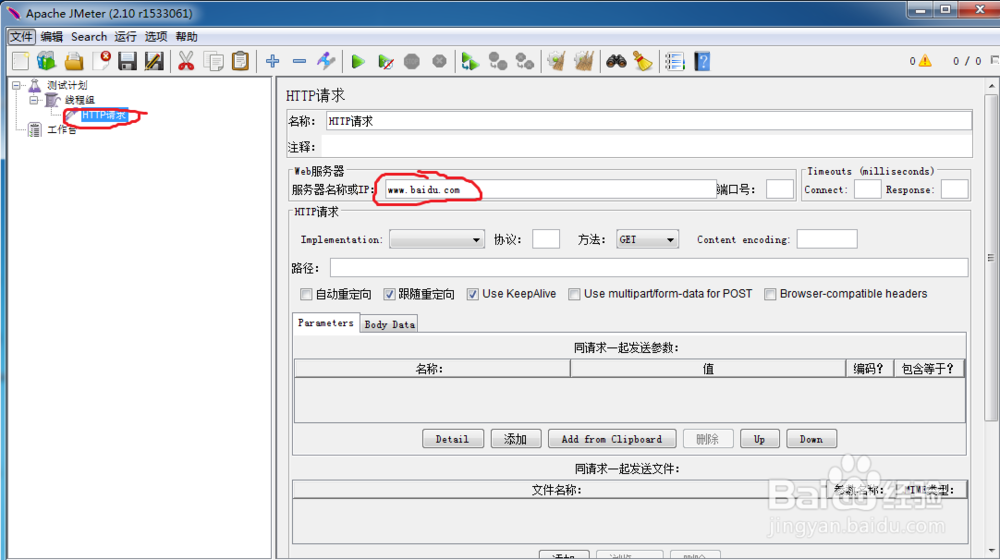Click the Down button

(811, 439)
